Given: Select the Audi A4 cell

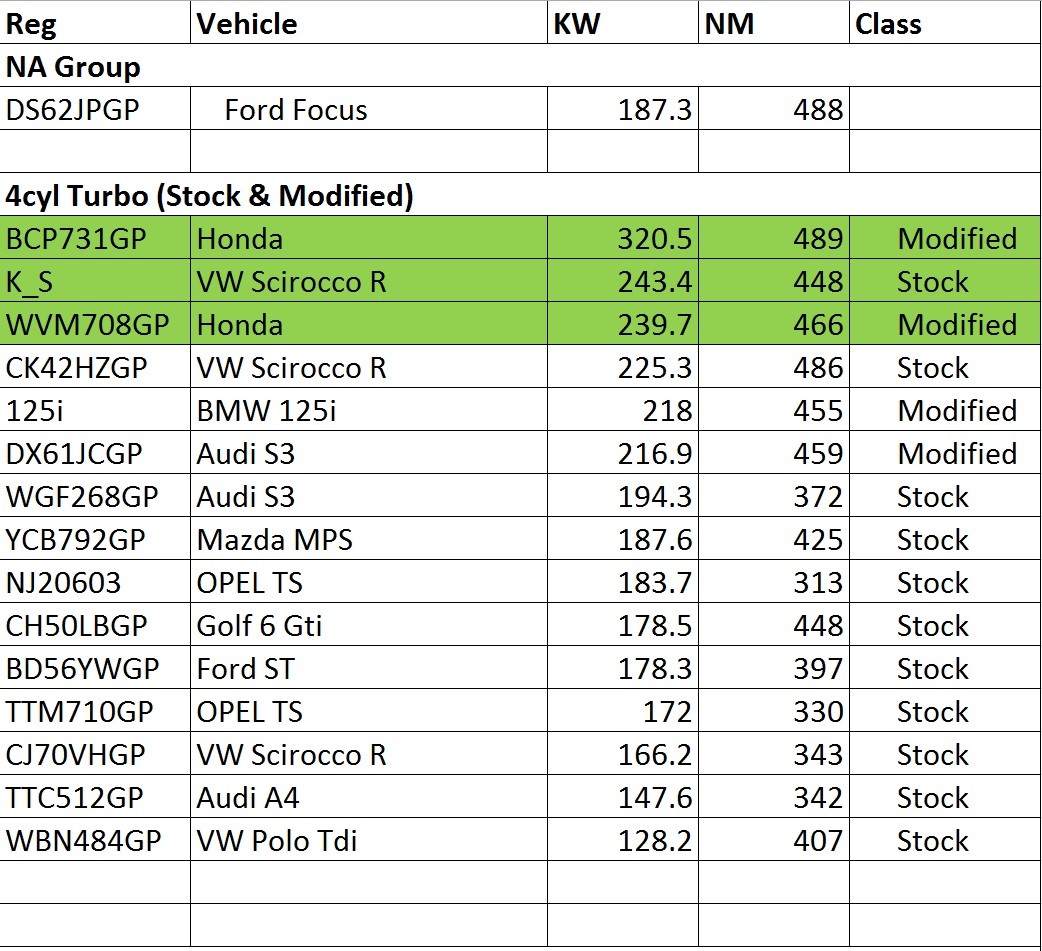Looking at the screenshot, I should (368, 798).
